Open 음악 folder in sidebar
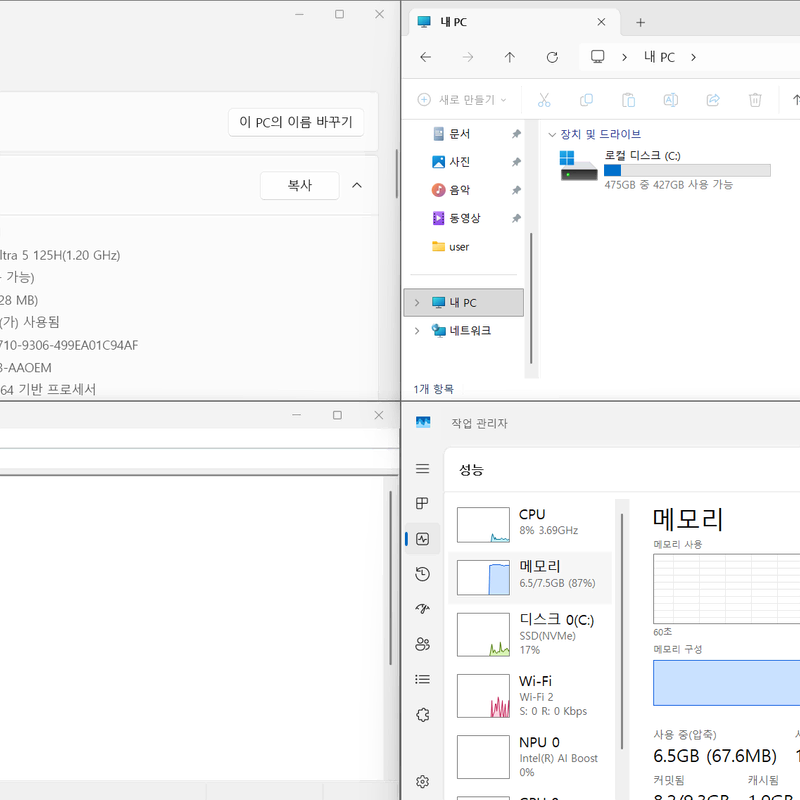 pyautogui.click(x=459, y=190)
